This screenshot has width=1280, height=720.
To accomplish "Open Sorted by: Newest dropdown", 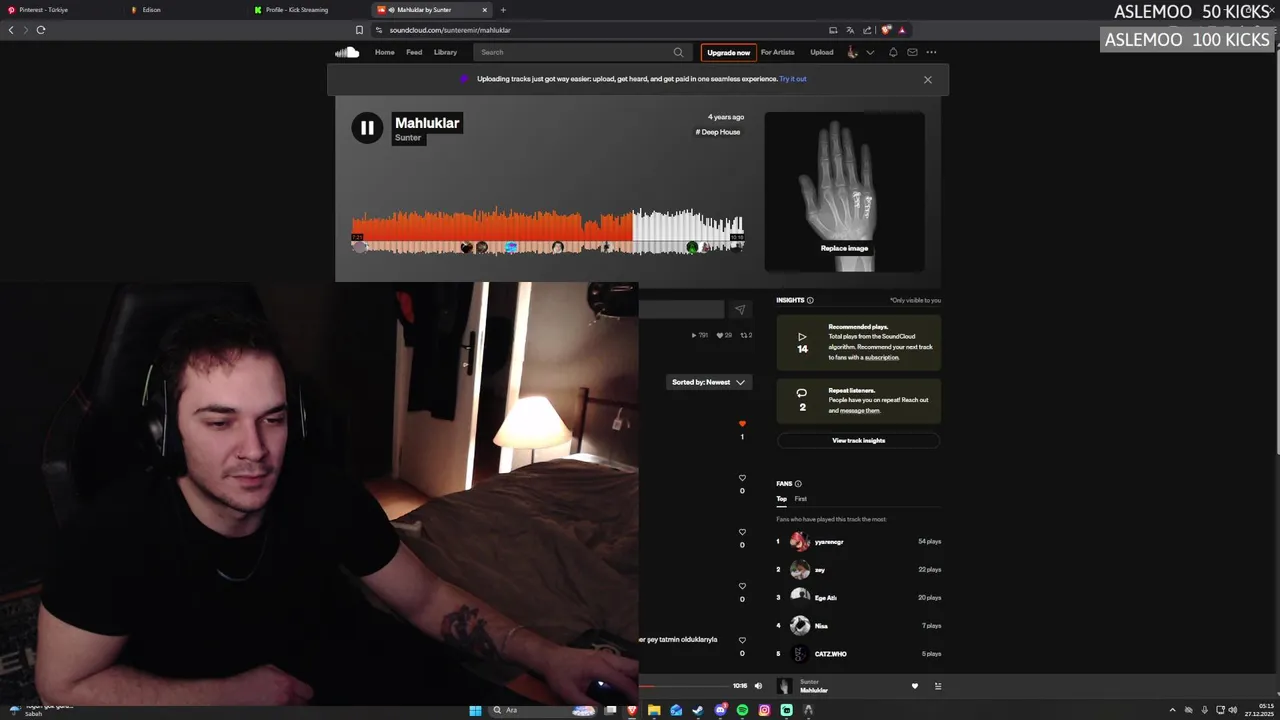I will (708, 382).
